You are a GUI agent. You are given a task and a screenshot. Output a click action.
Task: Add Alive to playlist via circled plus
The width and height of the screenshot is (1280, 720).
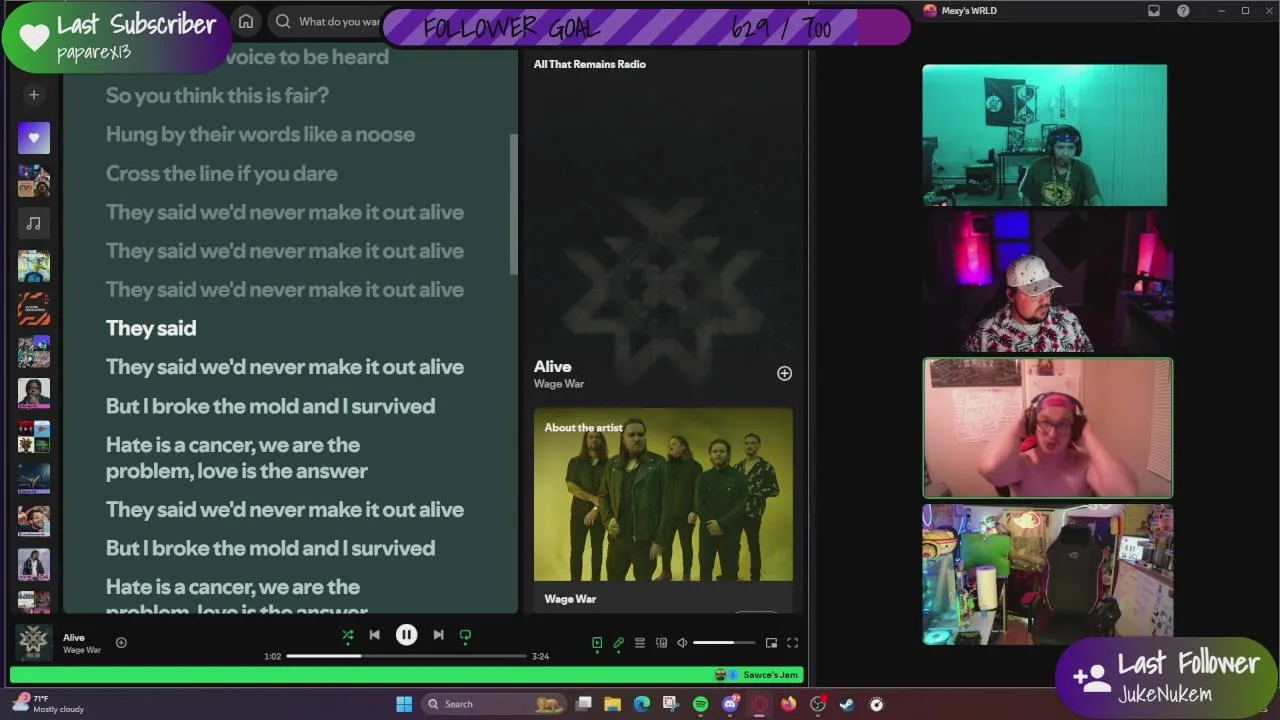point(784,373)
